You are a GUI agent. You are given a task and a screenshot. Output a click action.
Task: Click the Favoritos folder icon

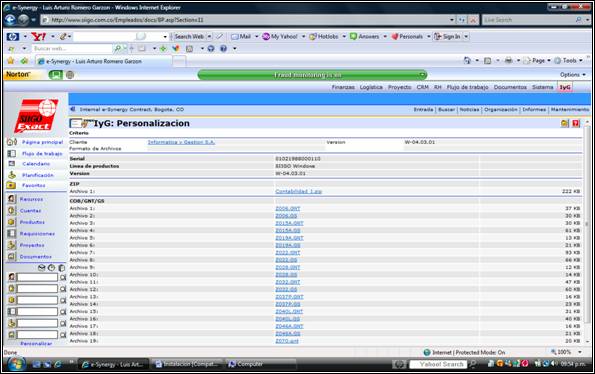[11, 185]
